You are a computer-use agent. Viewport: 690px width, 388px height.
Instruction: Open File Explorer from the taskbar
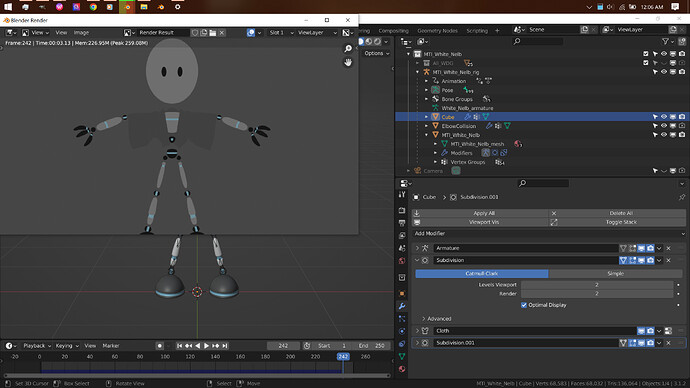coord(144,7)
